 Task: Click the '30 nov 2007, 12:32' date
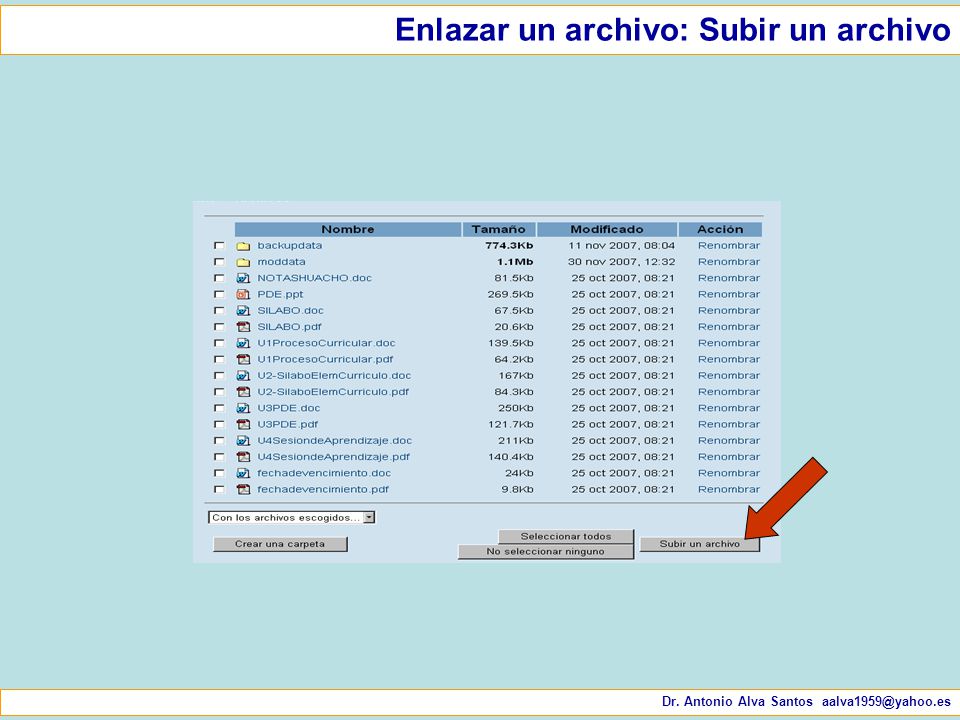click(621, 262)
